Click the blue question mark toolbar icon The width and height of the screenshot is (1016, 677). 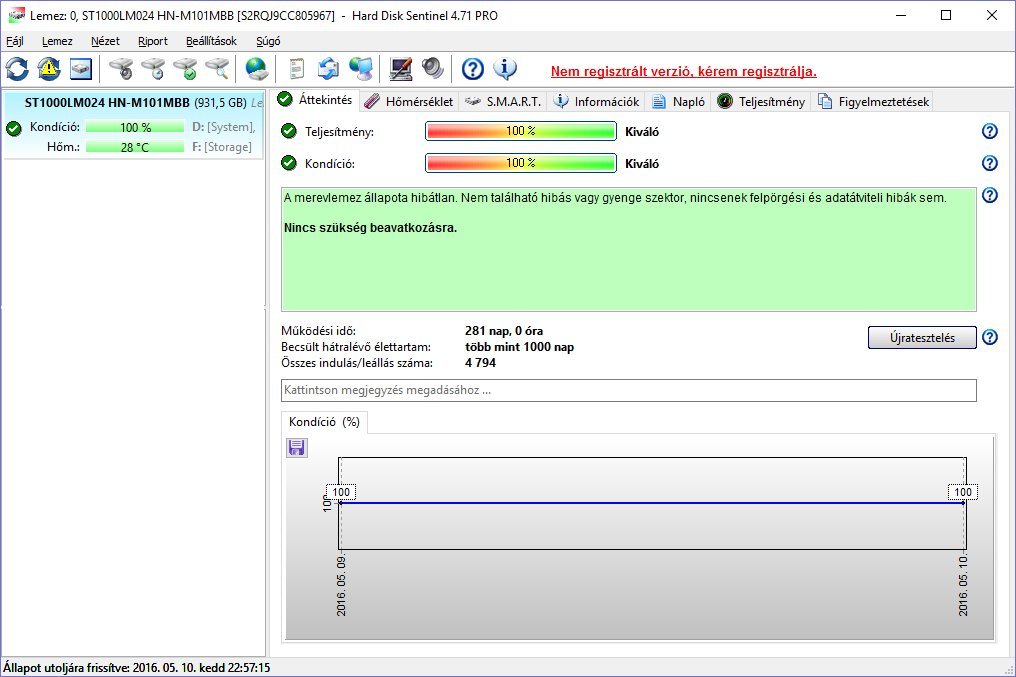[472, 69]
